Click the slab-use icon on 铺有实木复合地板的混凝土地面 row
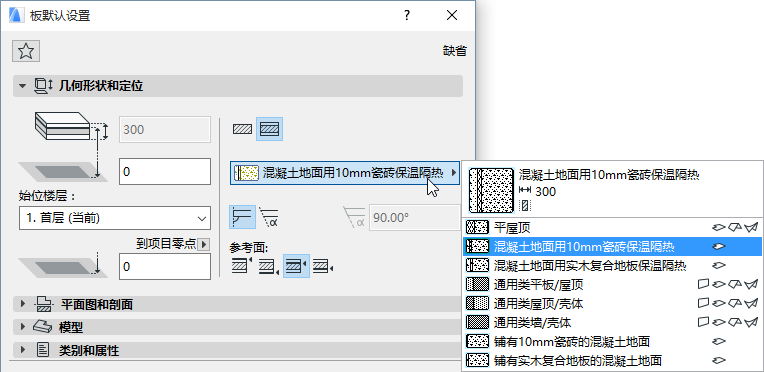 click(719, 360)
